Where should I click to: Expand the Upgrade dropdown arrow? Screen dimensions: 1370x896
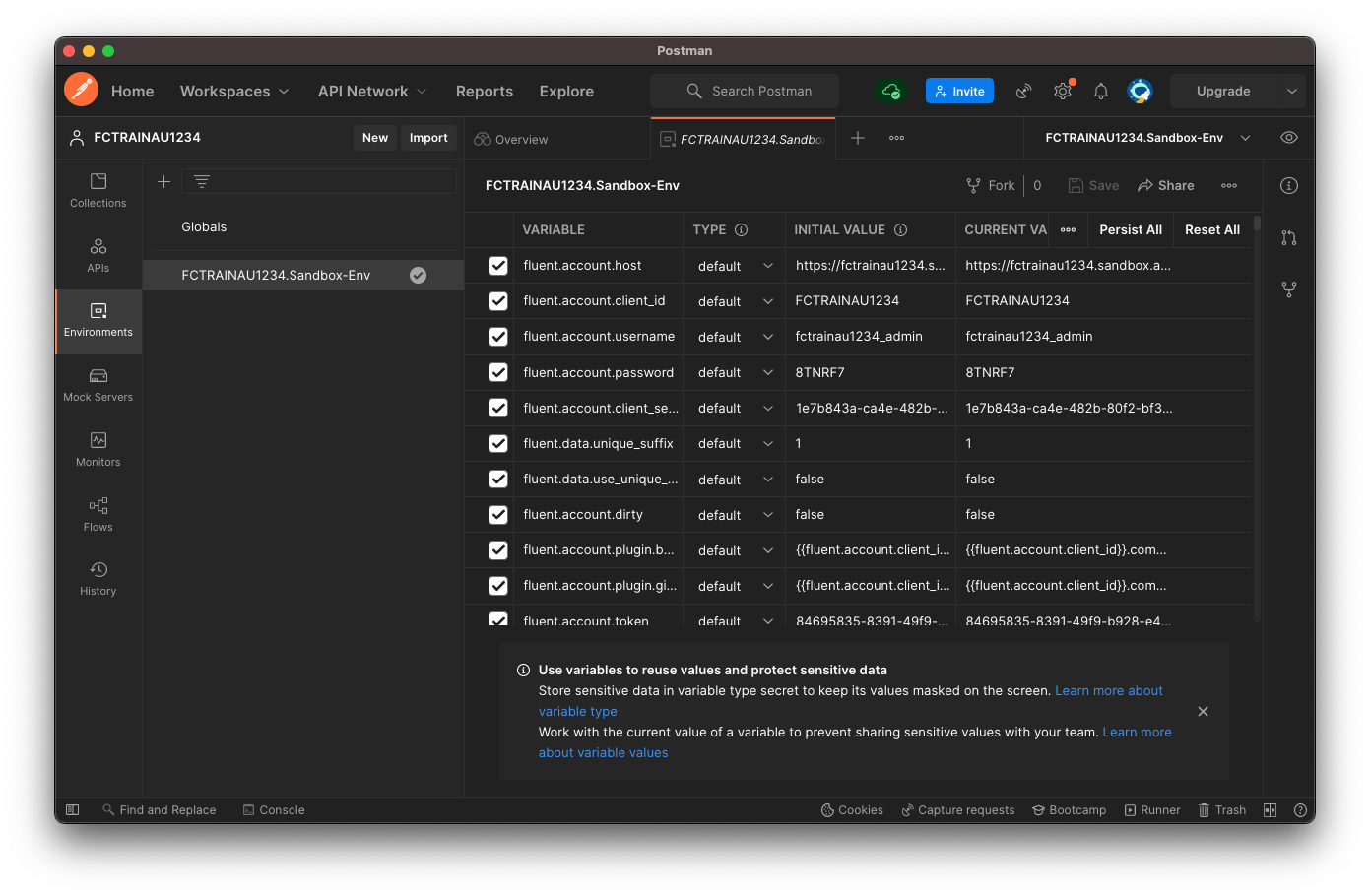(x=1292, y=91)
